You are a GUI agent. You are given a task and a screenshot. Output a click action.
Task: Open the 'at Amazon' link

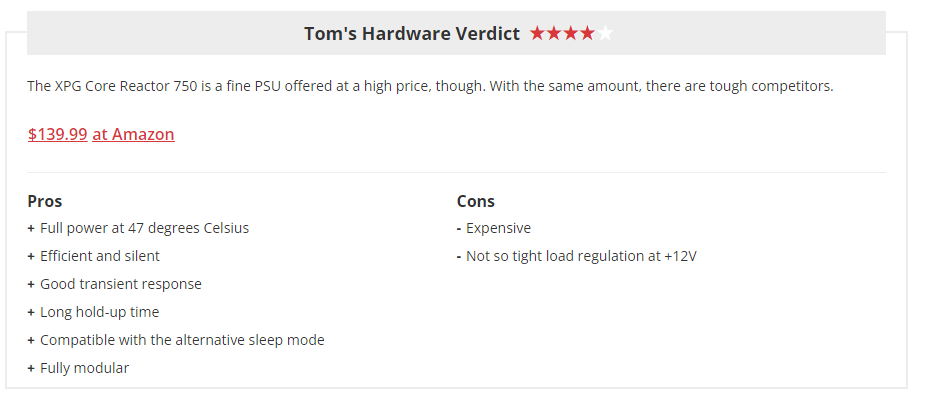(x=133, y=134)
